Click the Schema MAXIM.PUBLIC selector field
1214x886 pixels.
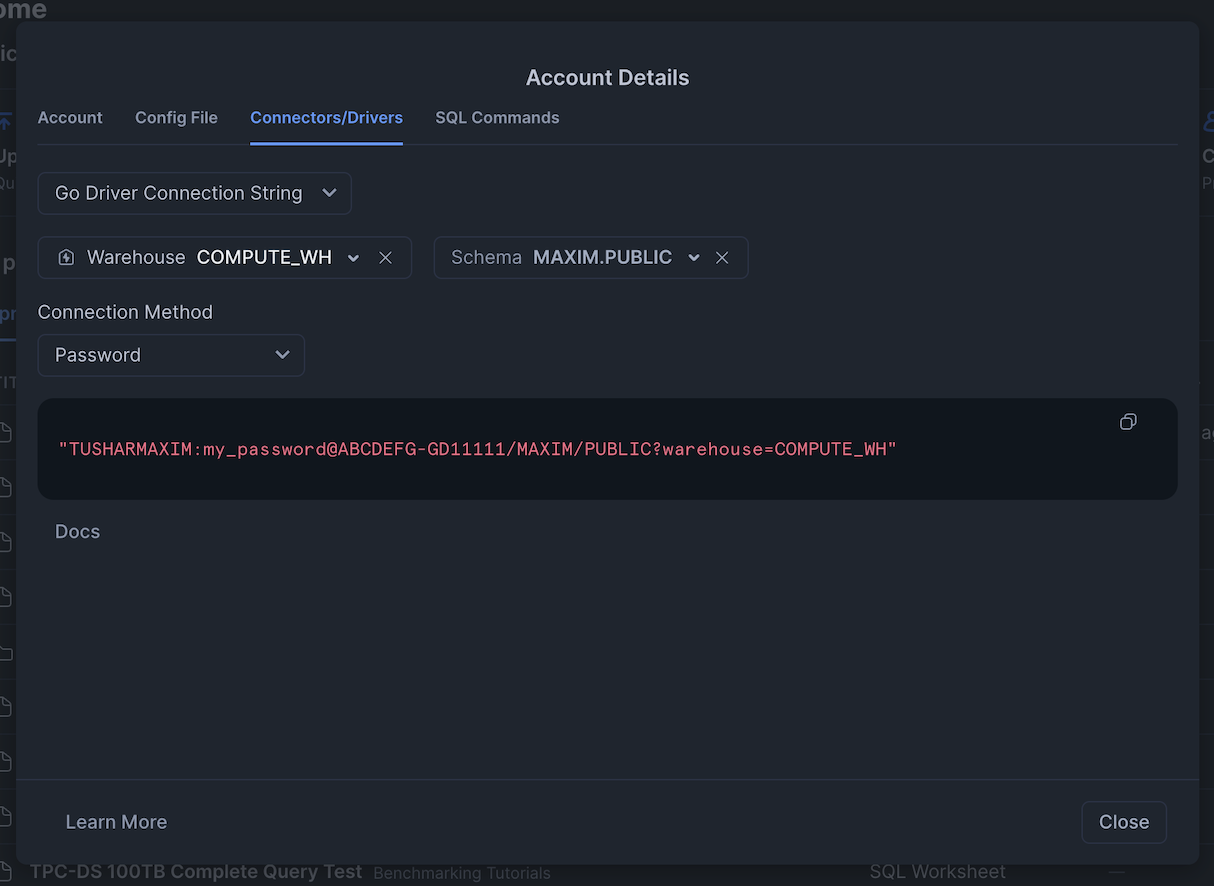[591, 258]
